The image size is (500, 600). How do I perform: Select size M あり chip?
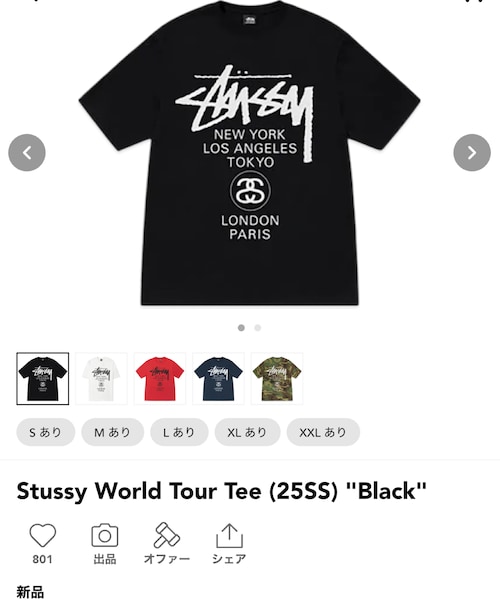point(112,432)
